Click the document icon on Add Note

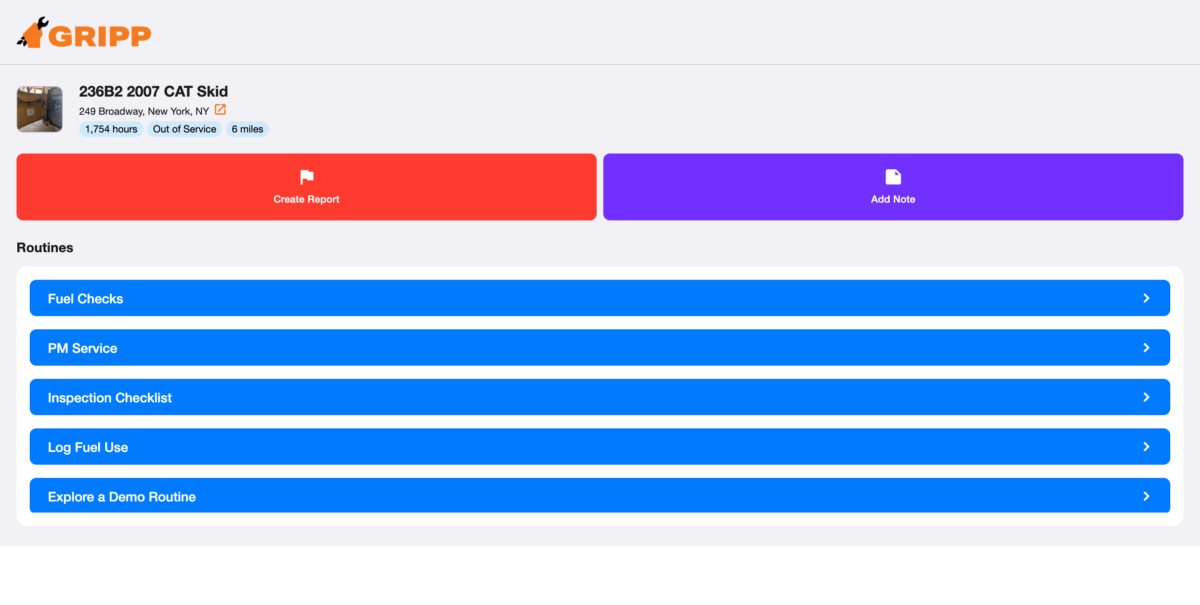click(893, 177)
